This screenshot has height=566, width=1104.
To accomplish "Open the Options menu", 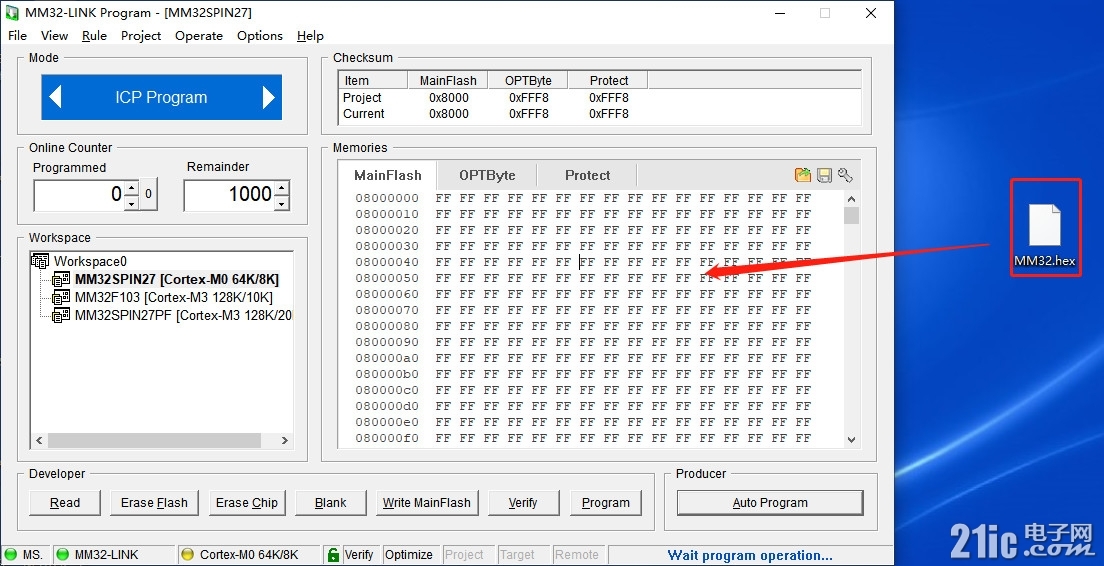I will (x=260, y=36).
